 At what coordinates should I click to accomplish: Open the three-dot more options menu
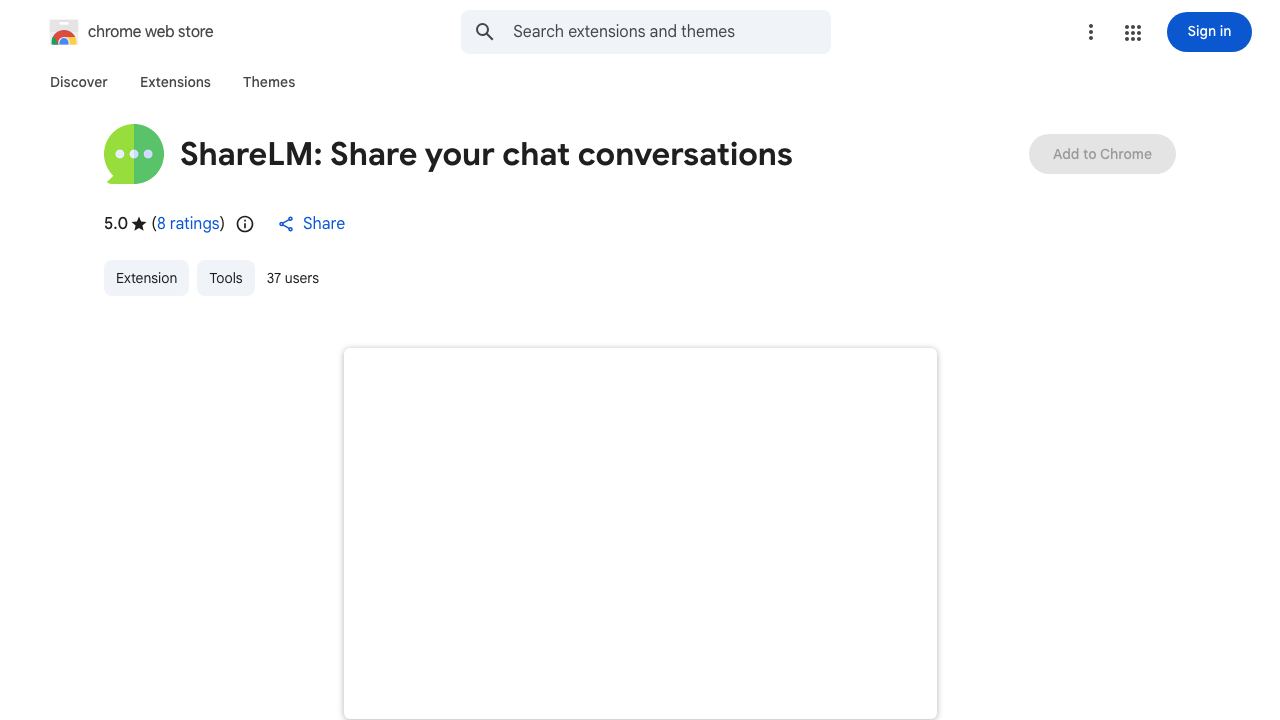coord(1091,32)
